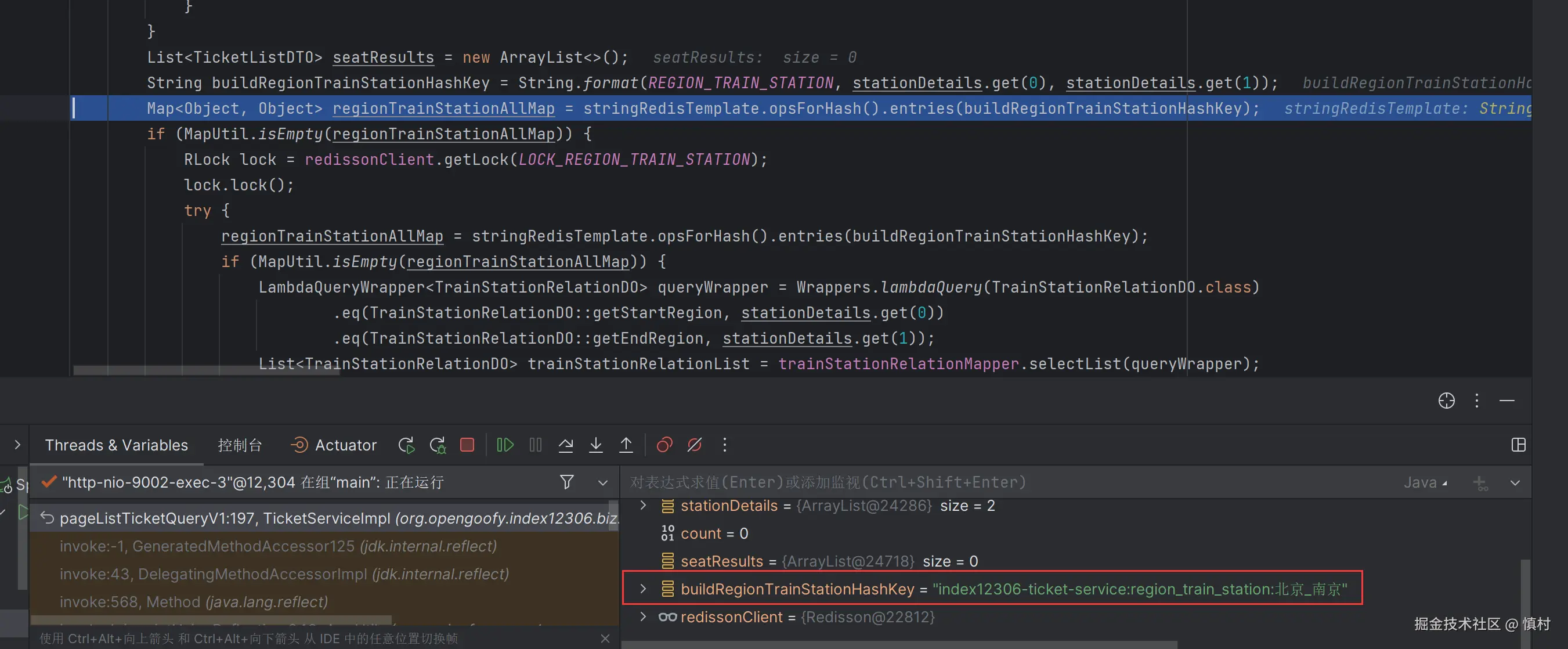The image size is (1568, 649).
Task: Click the horizontal scrollbar under the code editor
Action: 207,370
